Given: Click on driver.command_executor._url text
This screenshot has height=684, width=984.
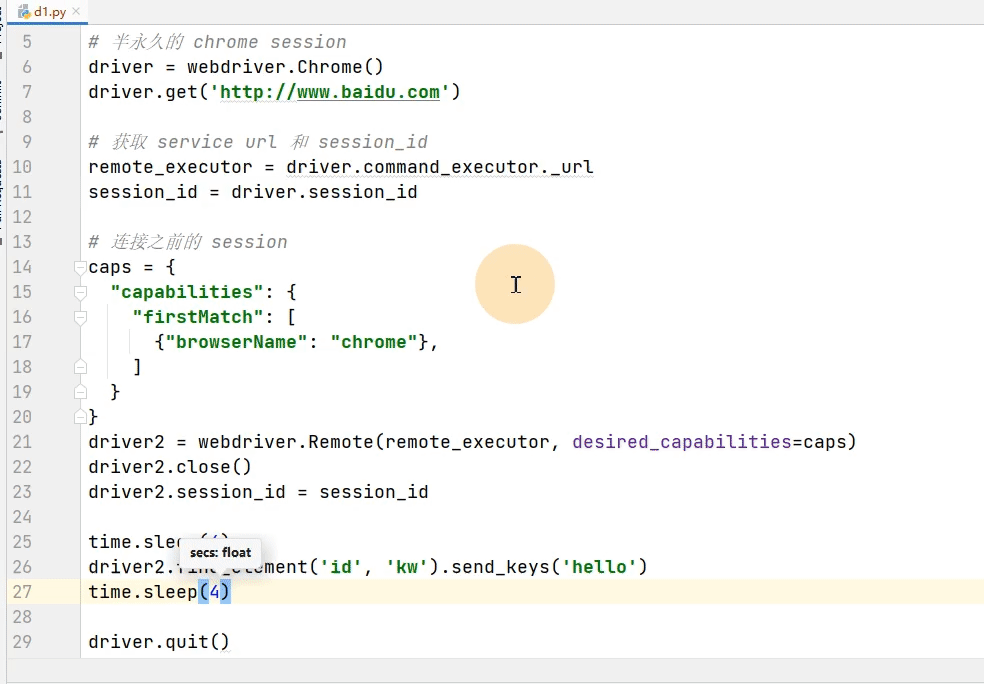Looking at the screenshot, I should pos(439,167).
